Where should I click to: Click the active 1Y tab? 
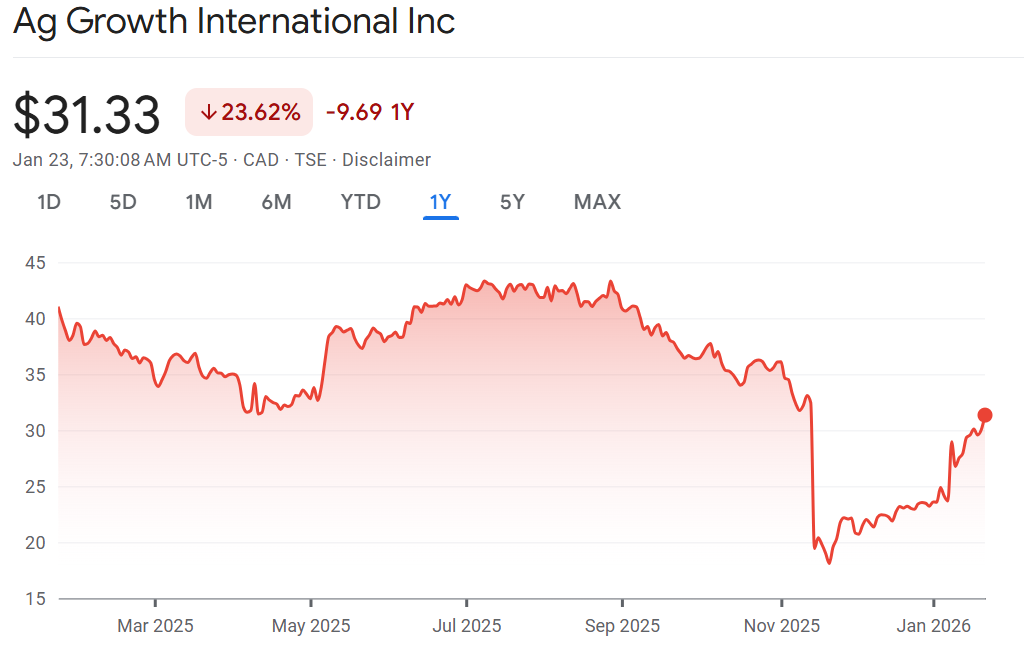click(x=440, y=202)
